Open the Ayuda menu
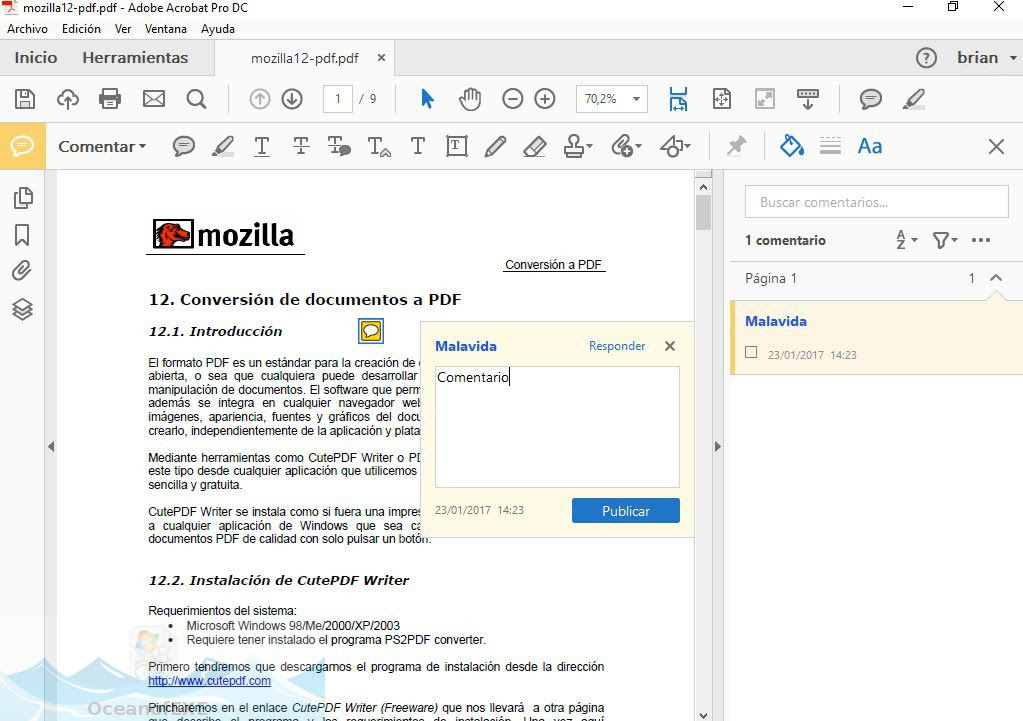The width and height of the screenshot is (1023, 721). click(x=218, y=29)
